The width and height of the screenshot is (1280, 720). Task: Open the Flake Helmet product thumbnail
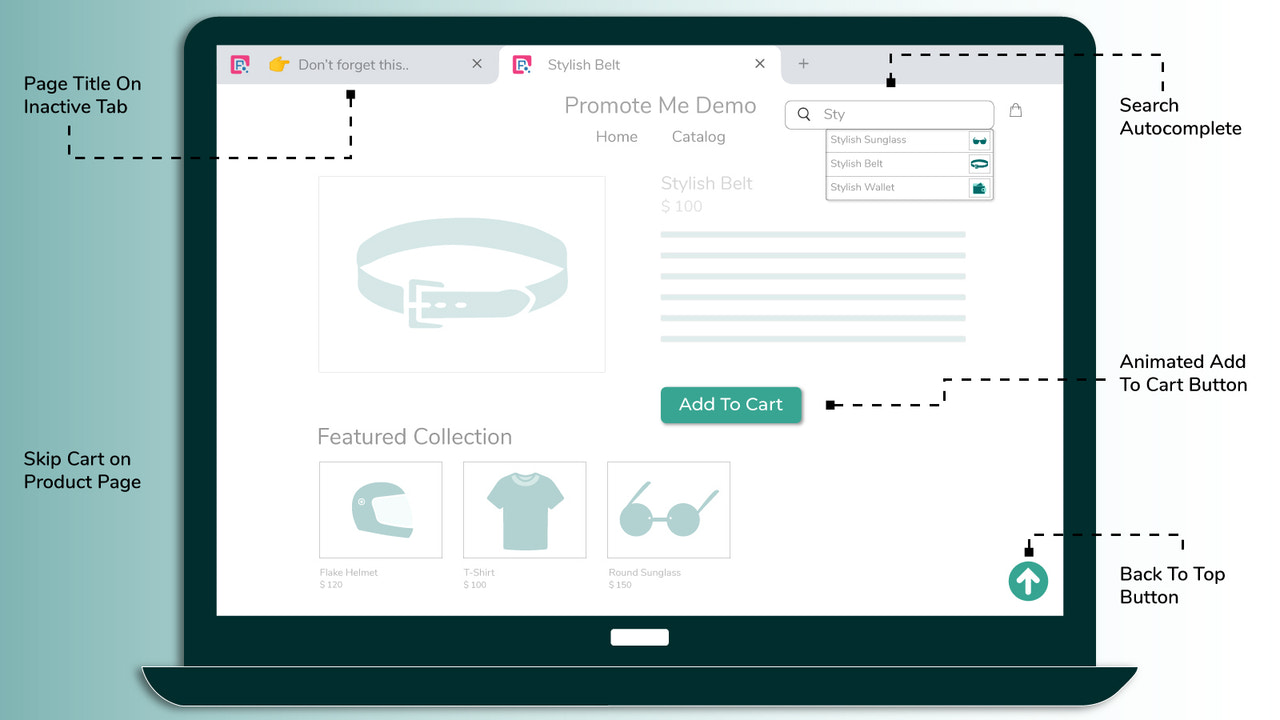[x=380, y=509]
